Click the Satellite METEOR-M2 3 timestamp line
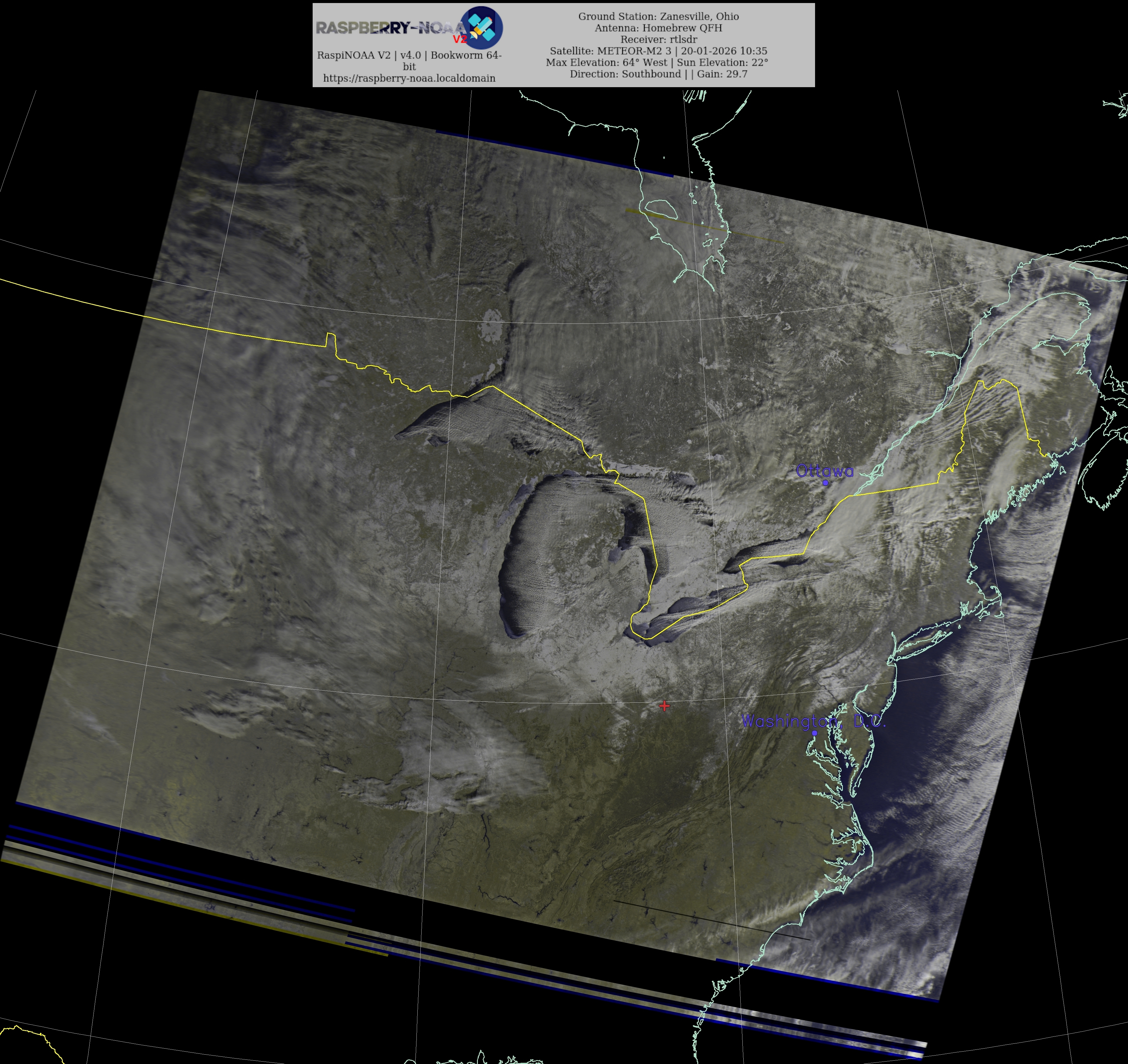The width and height of the screenshot is (1128, 1064). point(658,51)
